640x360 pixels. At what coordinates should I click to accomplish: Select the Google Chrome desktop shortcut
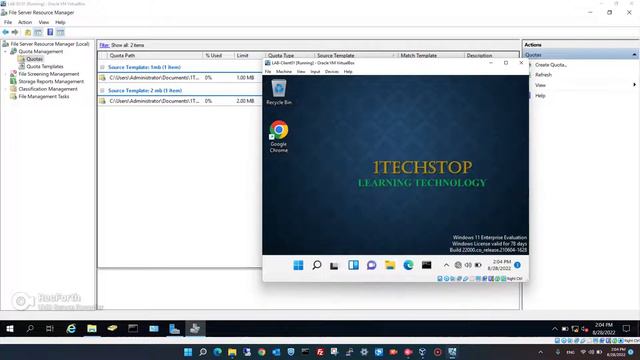(x=278, y=137)
